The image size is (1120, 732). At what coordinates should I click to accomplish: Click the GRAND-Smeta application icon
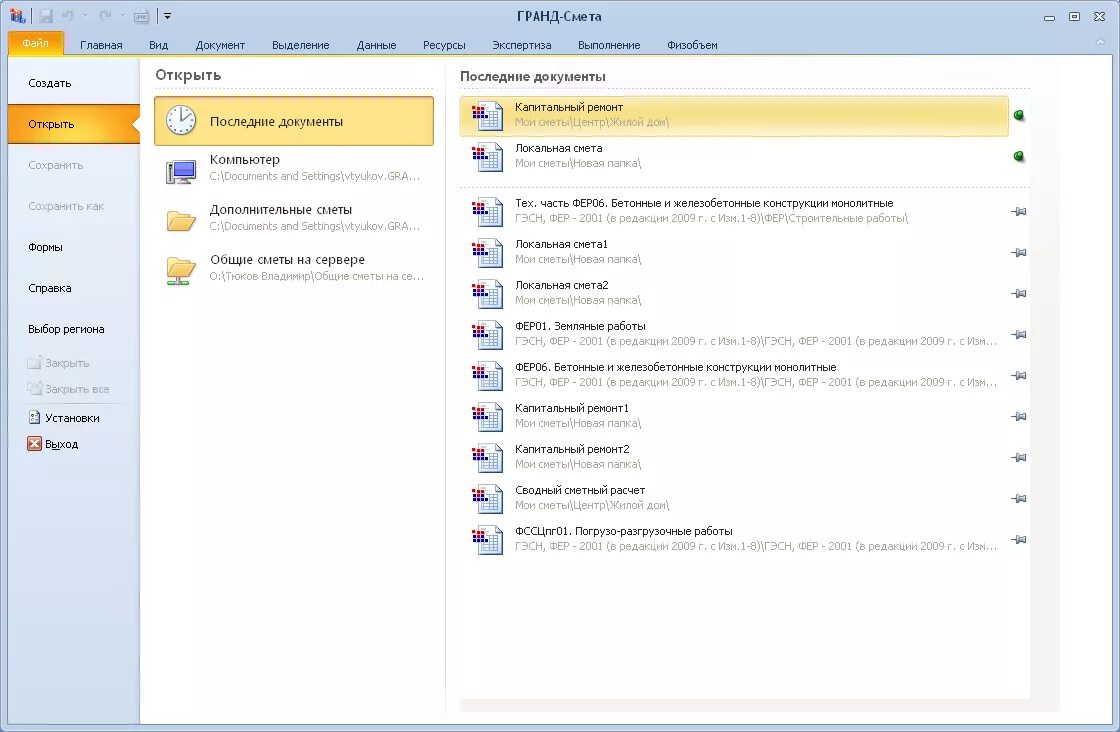click(17, 15)
